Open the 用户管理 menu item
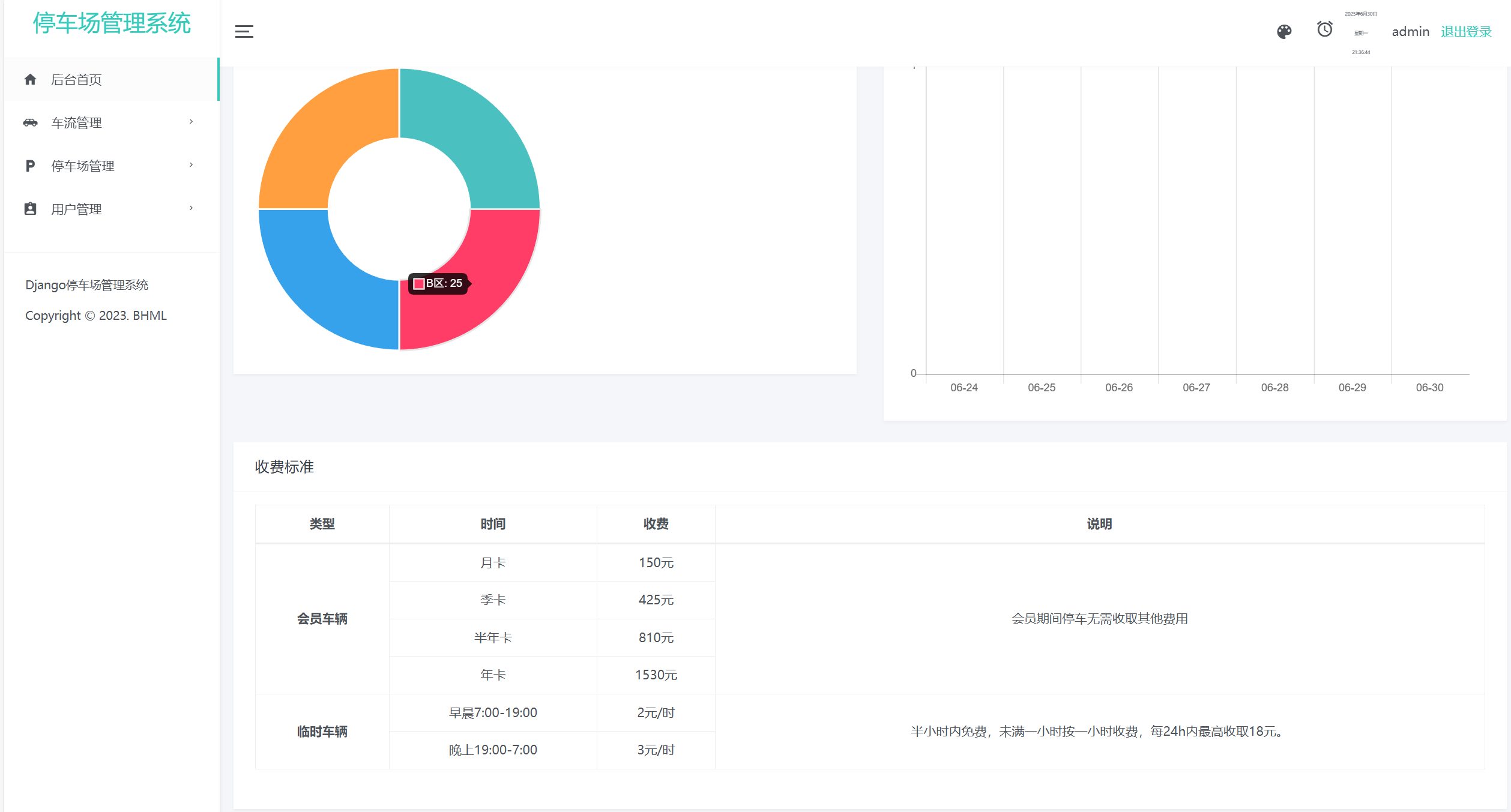 tap(111, 209)
